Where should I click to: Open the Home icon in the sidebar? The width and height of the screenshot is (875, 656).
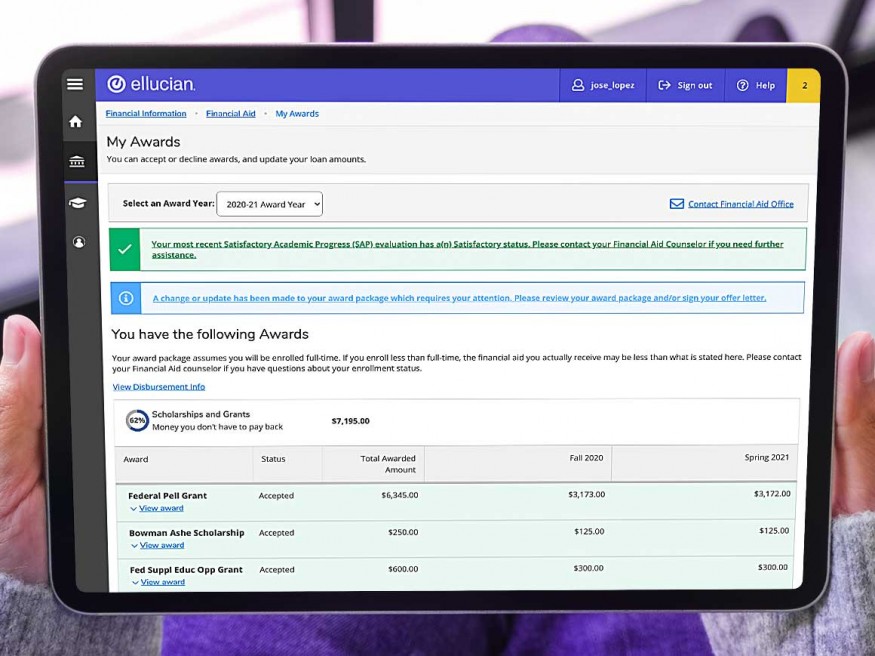click(75, 120)
